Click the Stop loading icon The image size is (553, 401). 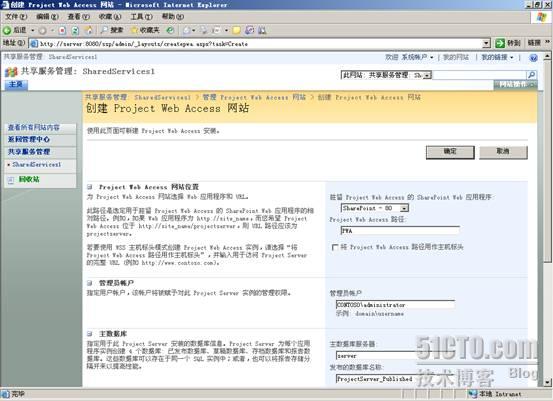62,30
